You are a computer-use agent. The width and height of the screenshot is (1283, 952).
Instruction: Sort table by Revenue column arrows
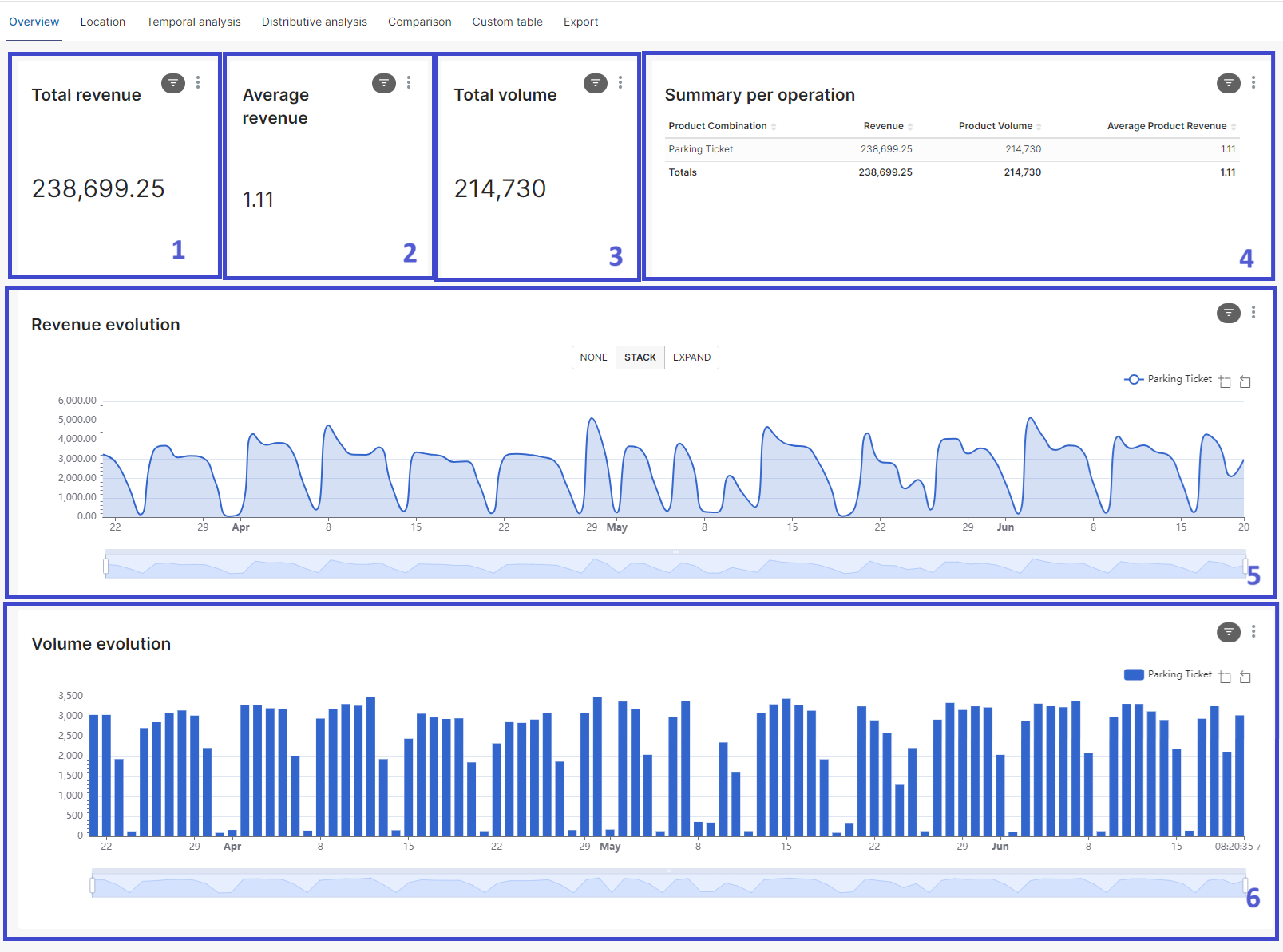[x=910, y=127]
